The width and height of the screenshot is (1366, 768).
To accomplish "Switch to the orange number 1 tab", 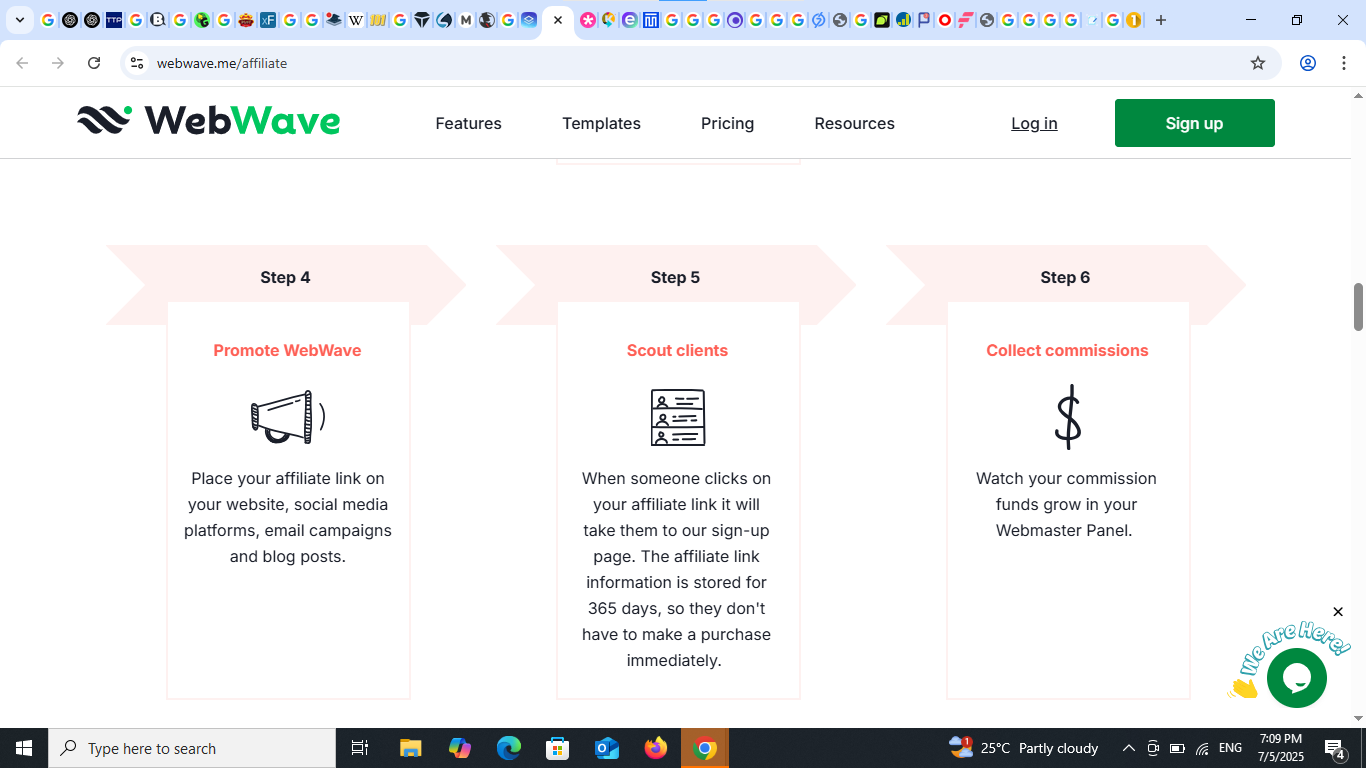I will 1134,20.
